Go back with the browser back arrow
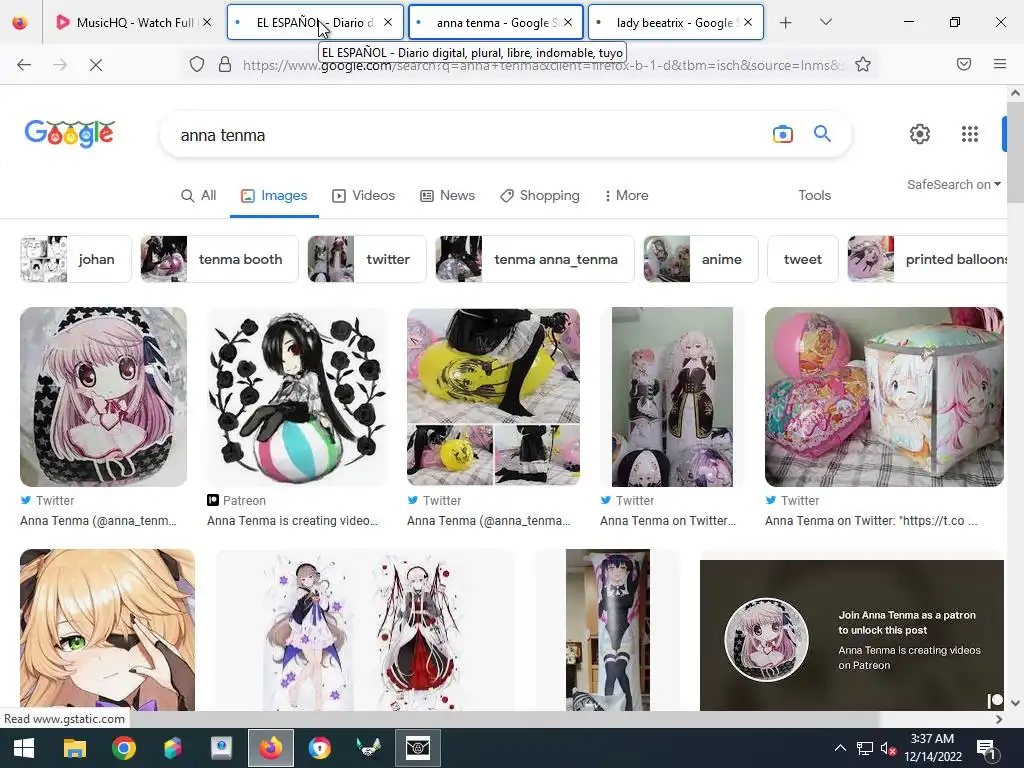The width and height of the screenshot is (1024, 768). (24, 65)
